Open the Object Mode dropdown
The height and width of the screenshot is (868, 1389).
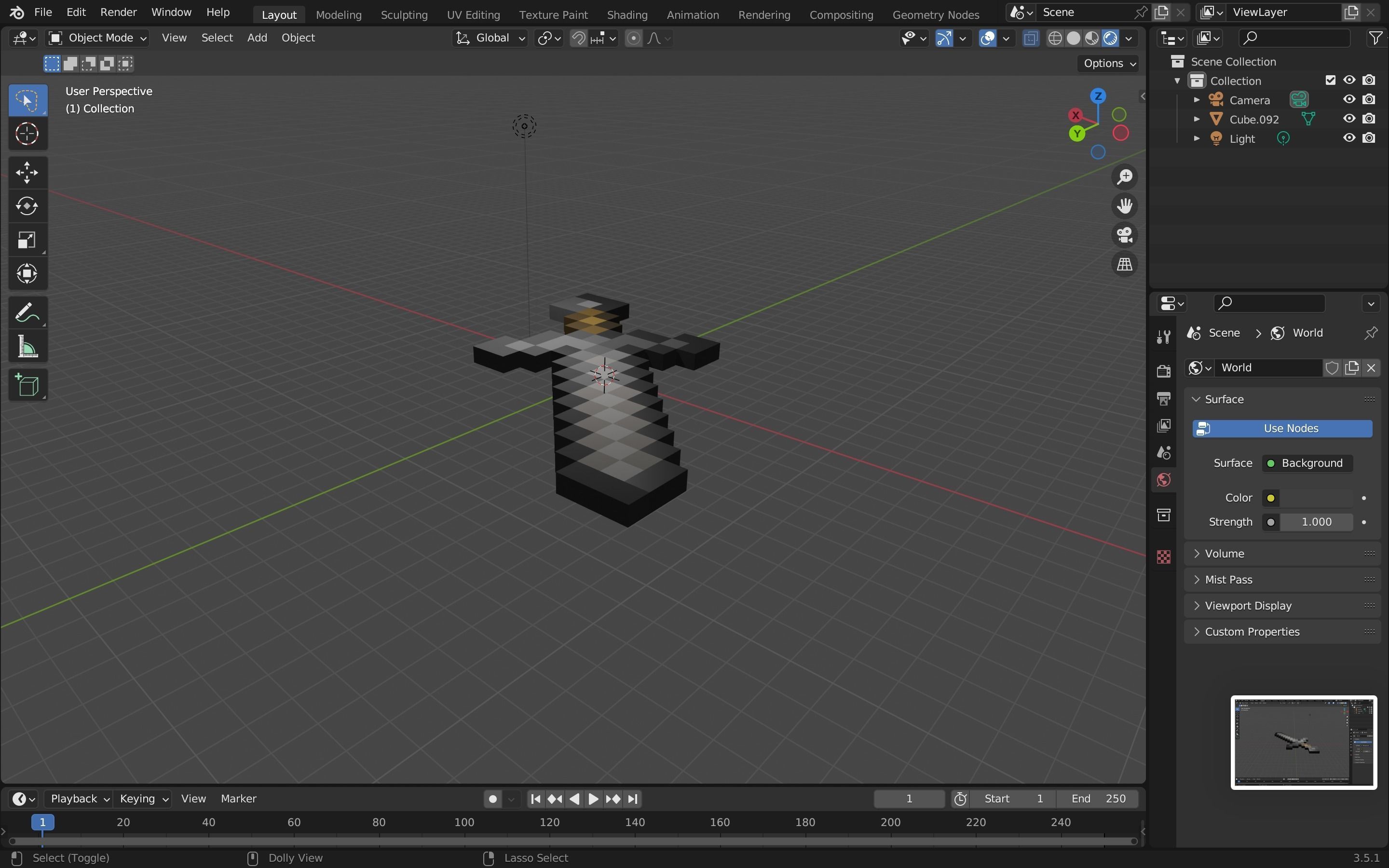(x=97, y=38)
